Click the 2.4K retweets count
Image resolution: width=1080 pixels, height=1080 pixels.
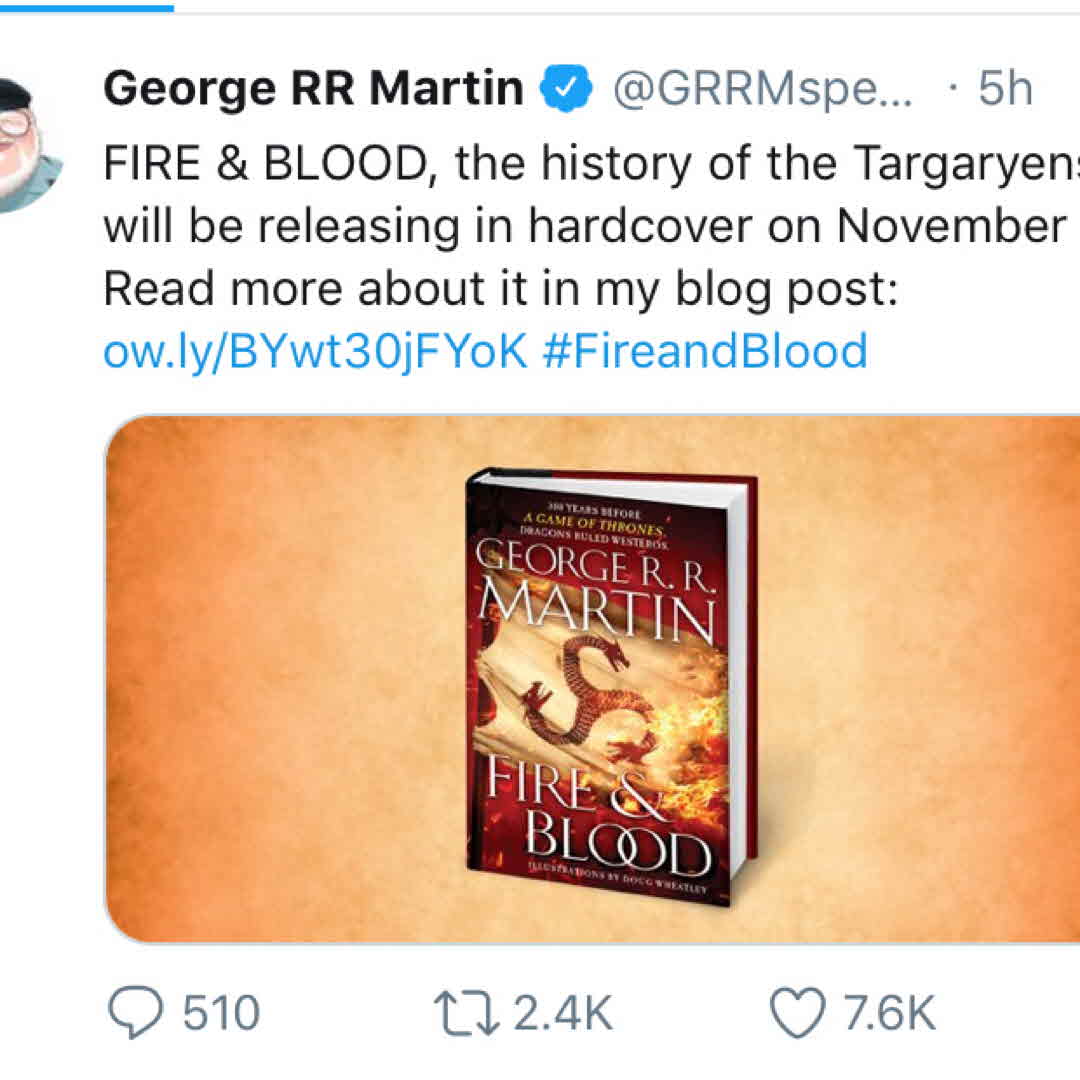pos(562,1012)
